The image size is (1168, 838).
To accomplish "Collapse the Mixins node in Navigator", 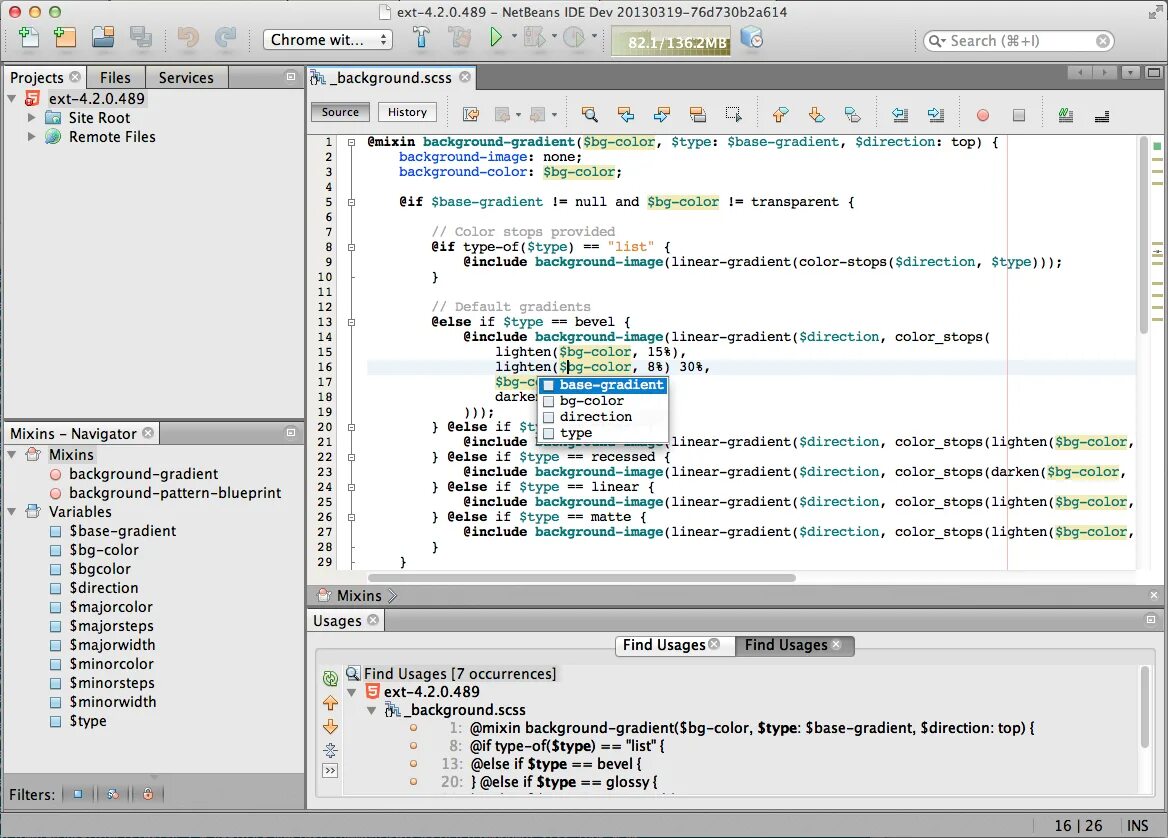I will tap(12, 455).
